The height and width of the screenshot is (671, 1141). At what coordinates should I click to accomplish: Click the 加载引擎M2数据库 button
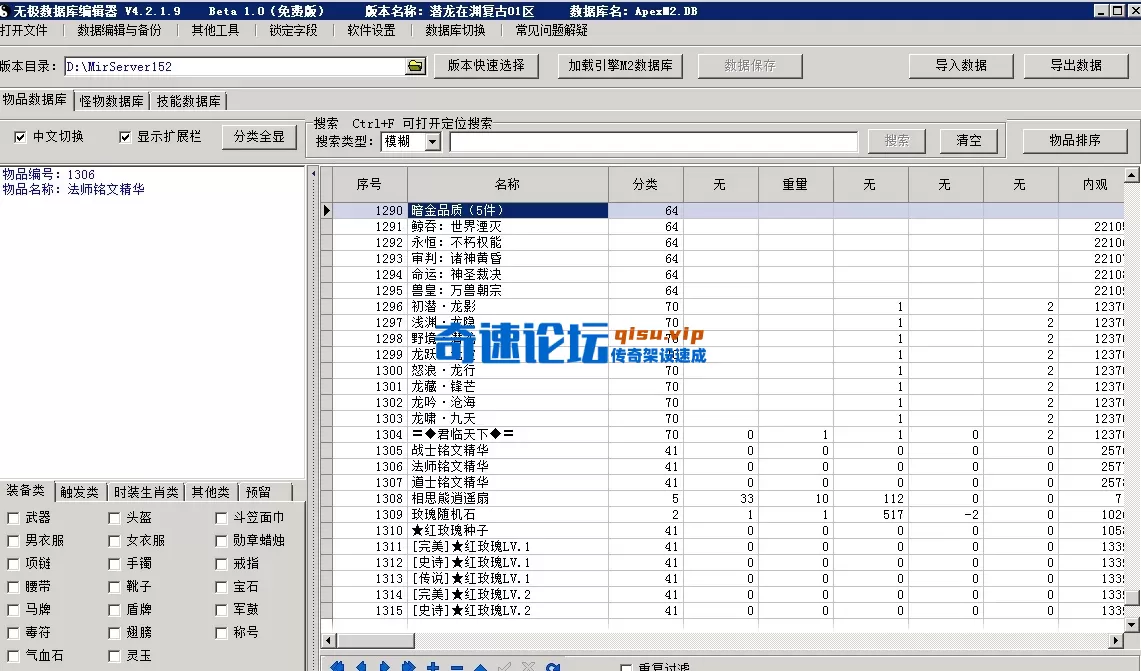(620, 65)
